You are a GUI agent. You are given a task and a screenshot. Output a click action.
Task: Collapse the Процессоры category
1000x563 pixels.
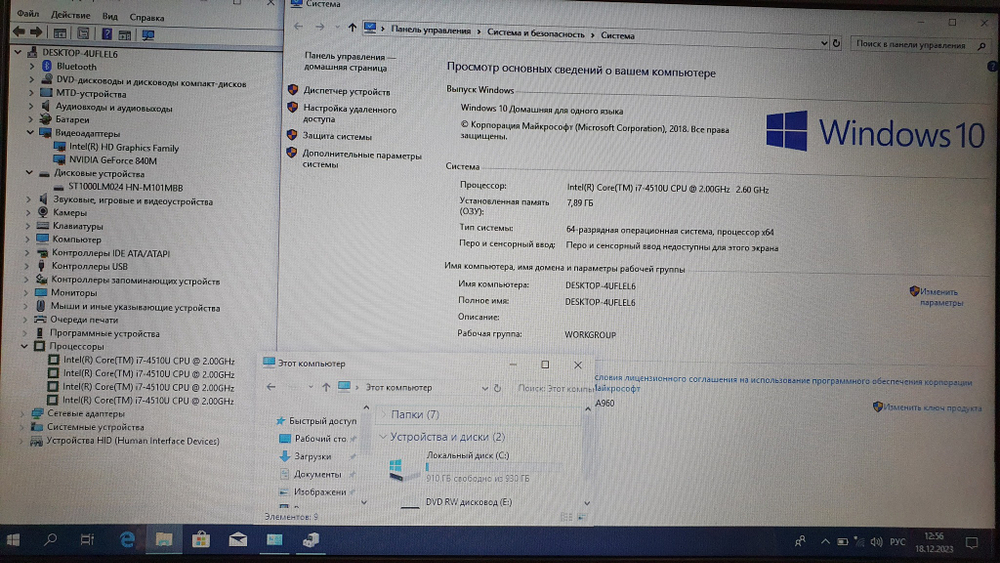25,346
